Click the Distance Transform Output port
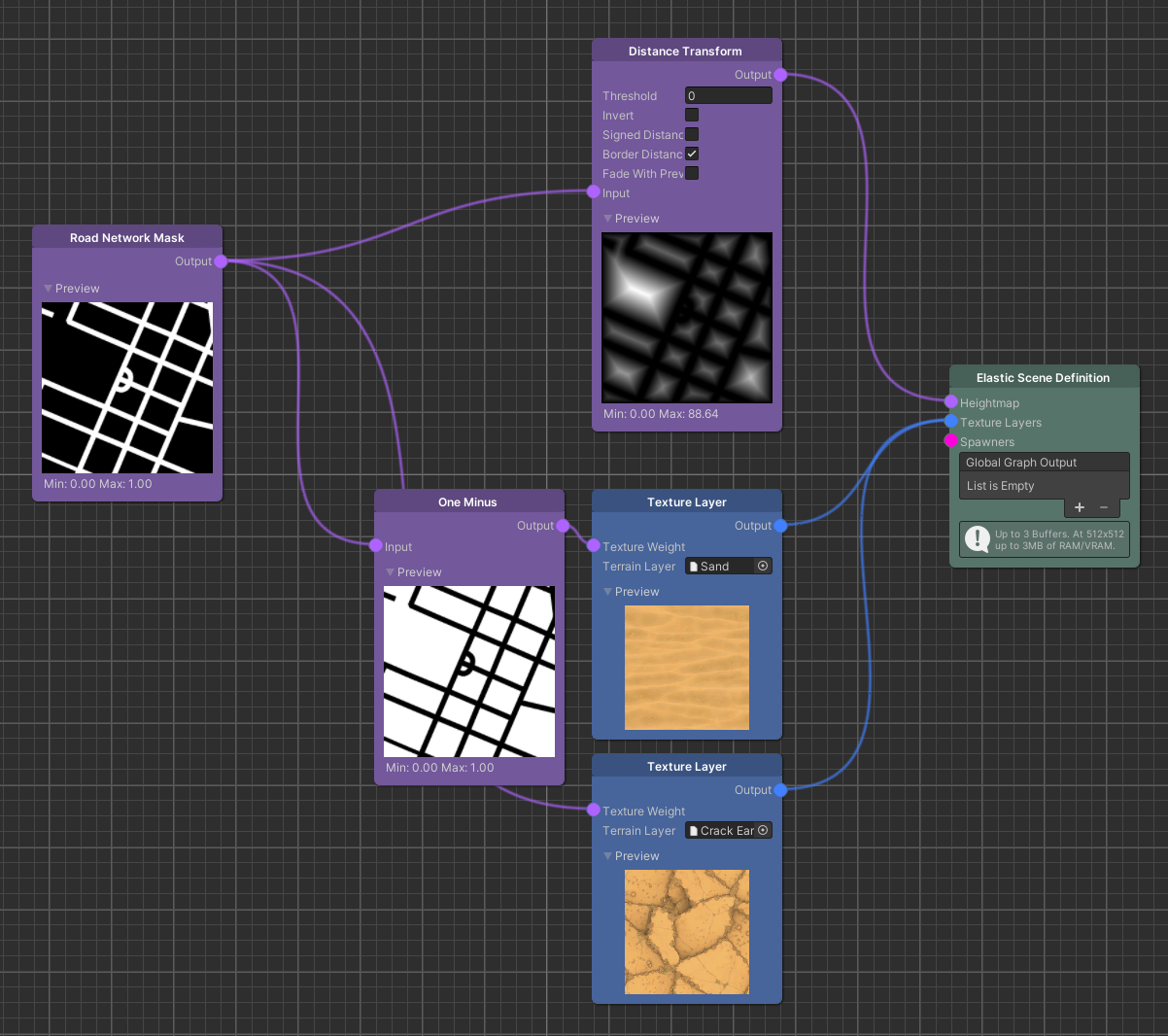 point(780,75)
